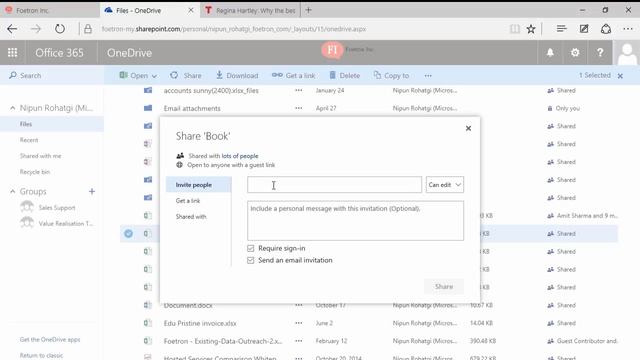The height and width of the screenshot is (360, 640).
Task: Open Recycle bin in navigation
Action: click(35, 172)
